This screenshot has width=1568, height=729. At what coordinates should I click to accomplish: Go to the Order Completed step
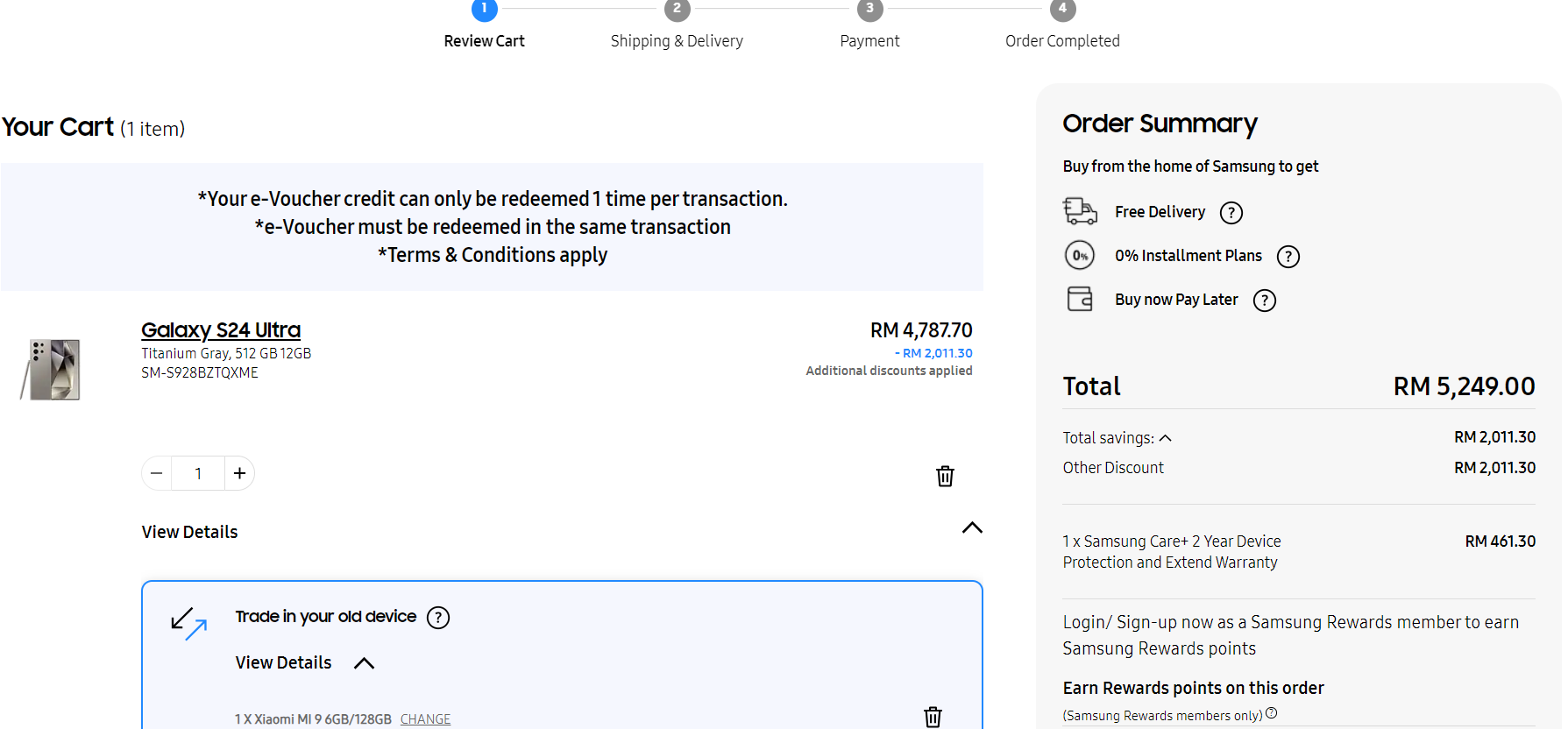coord(1062,41)
